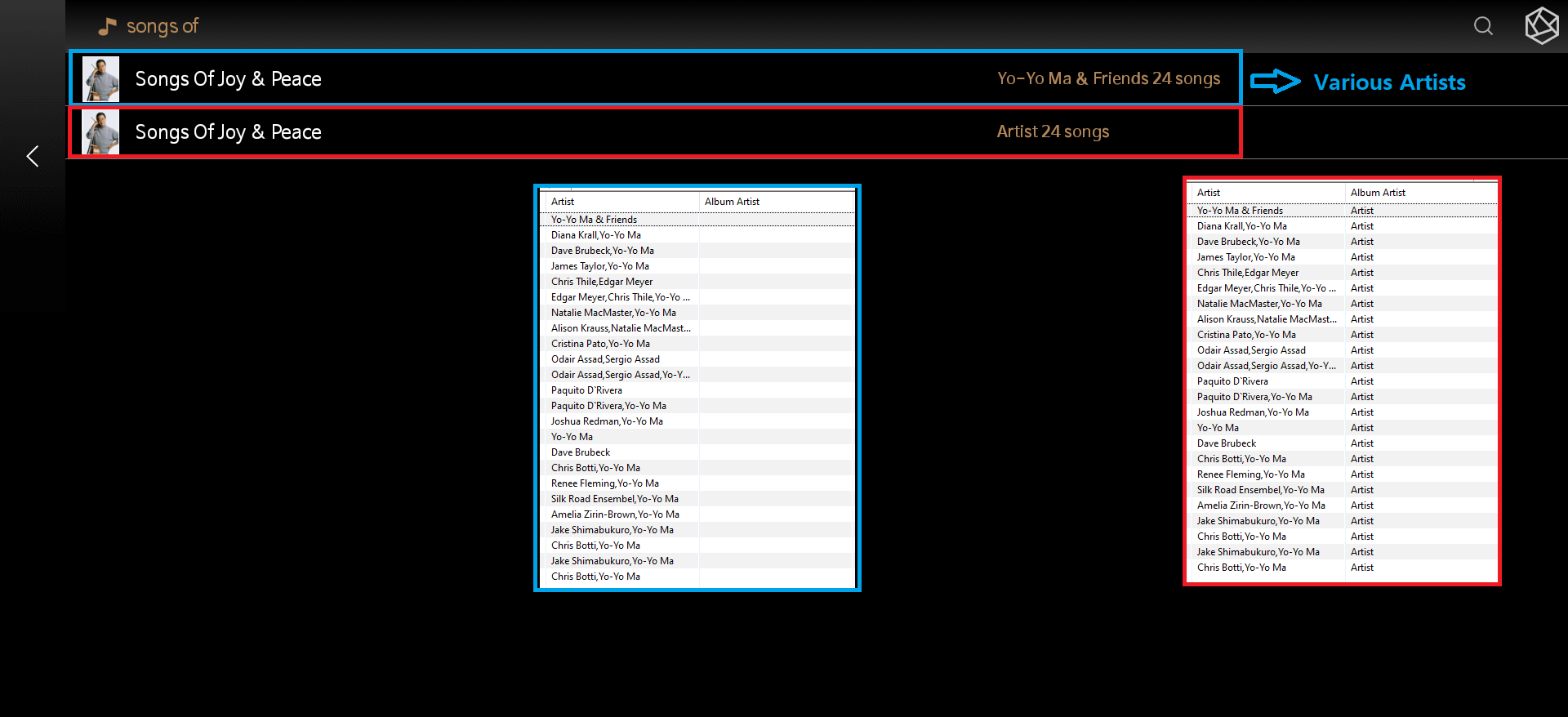Select "Joshua Redman,Yo-Yo Ma" in blue-bordered table
Image resolution: width=1568 pixels, height=717 pixels.
point(607,421)
